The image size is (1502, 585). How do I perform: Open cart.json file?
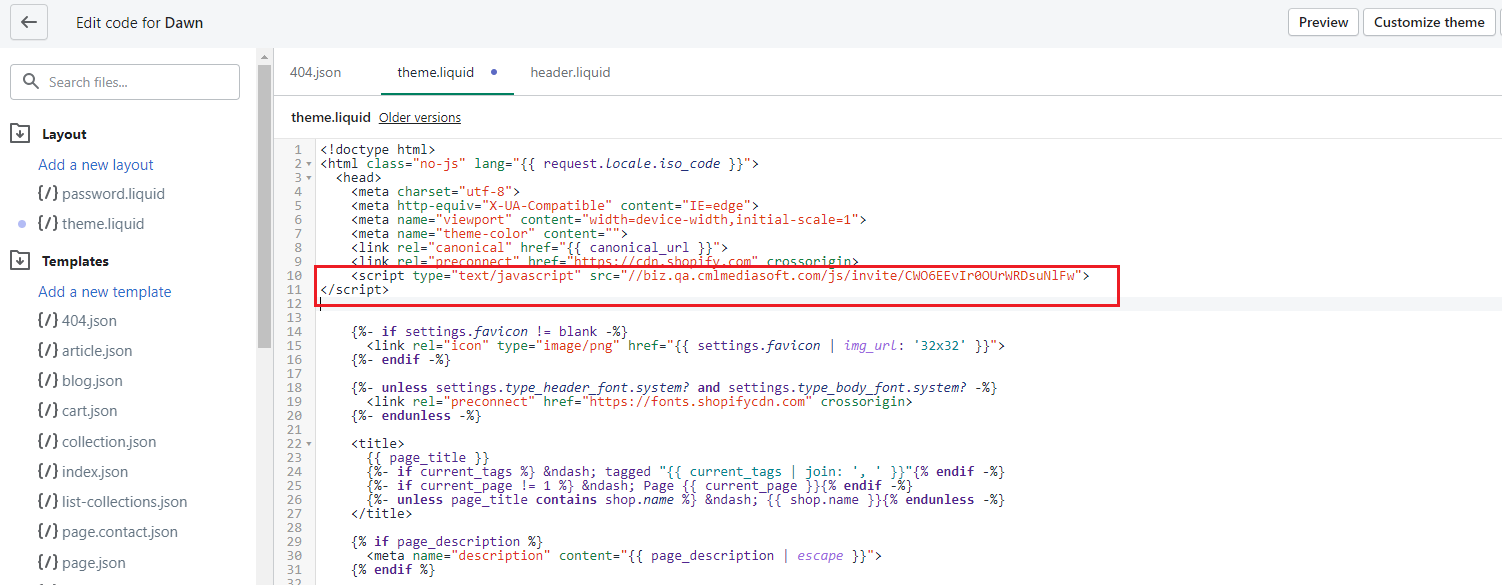(x=89, y=411)
